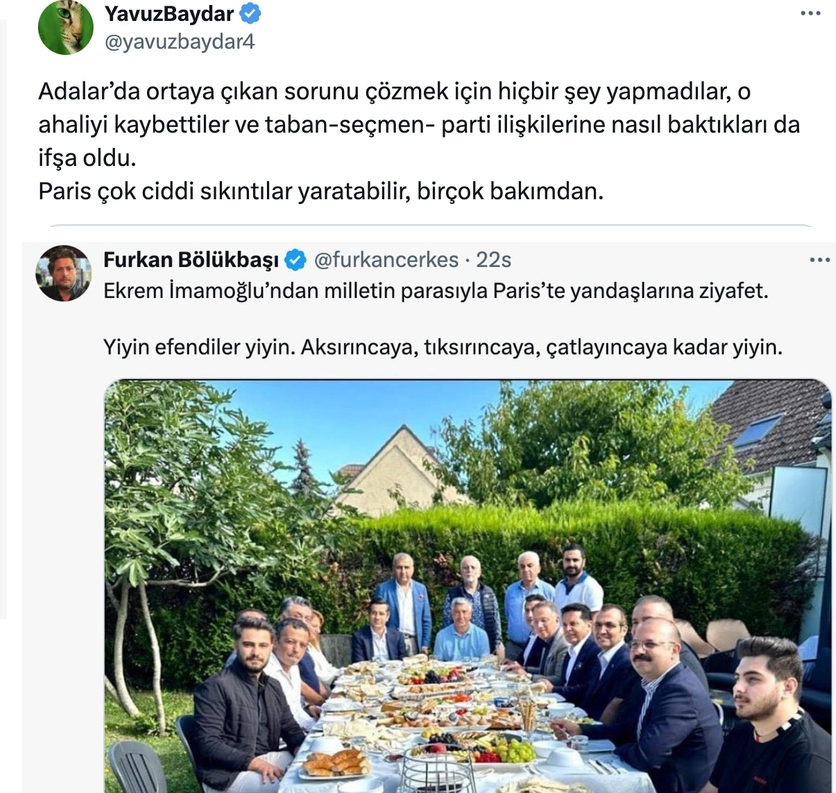Open the @furkancerkes handle
This screenshot has width=836, height=793.
[386, 260]
